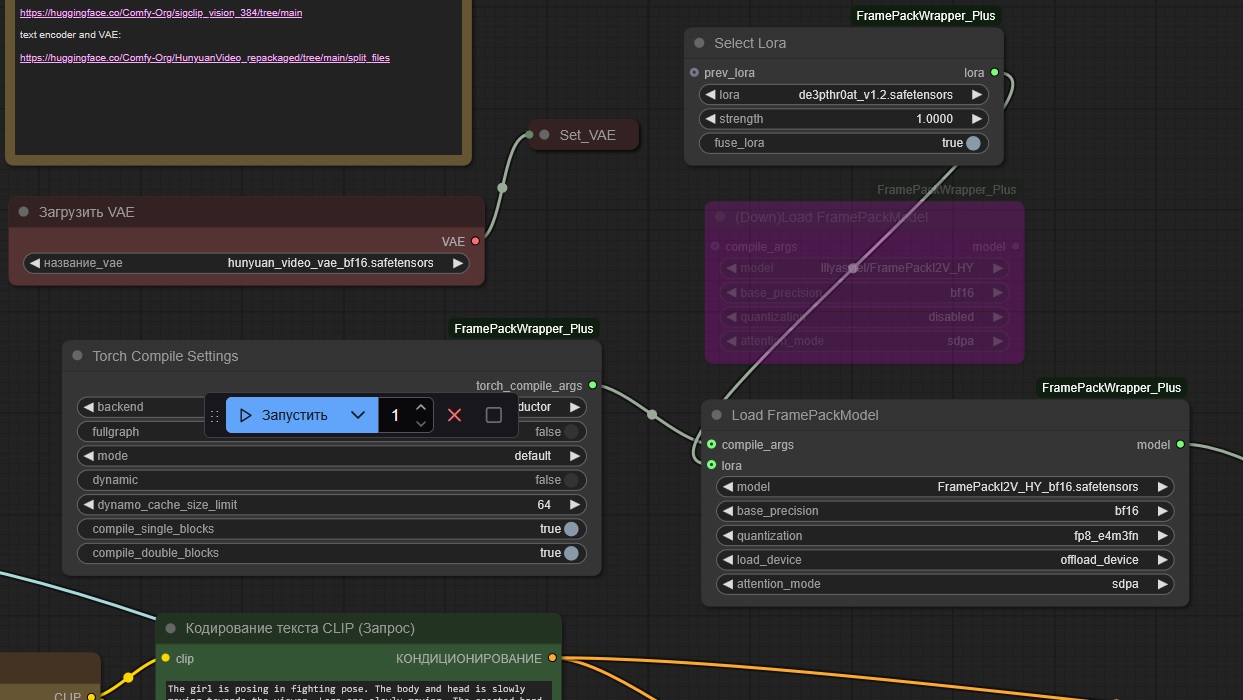Open the attention_mode combo in Load FramePackModel
Screen dimensions: 1243x700
point(945,584)
